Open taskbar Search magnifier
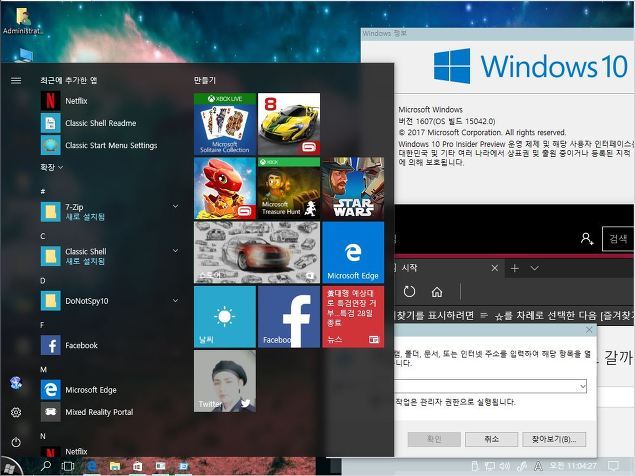This screenshot has height=476, width=635. tap(46, 466)
